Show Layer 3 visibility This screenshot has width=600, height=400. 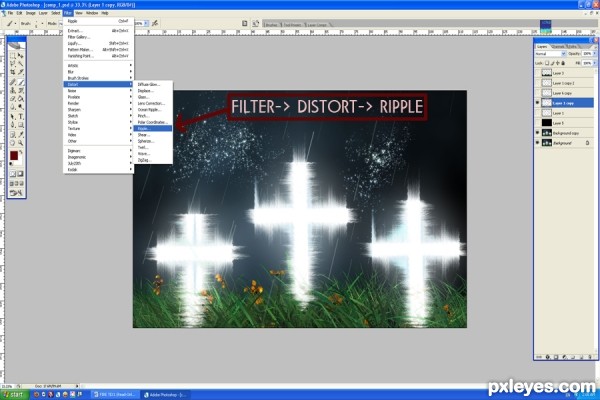537,73
